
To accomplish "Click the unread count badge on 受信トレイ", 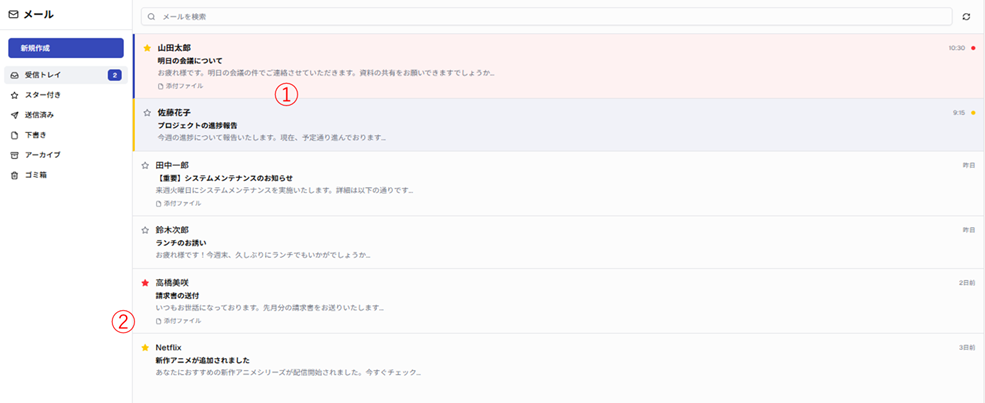I will 114,75.
